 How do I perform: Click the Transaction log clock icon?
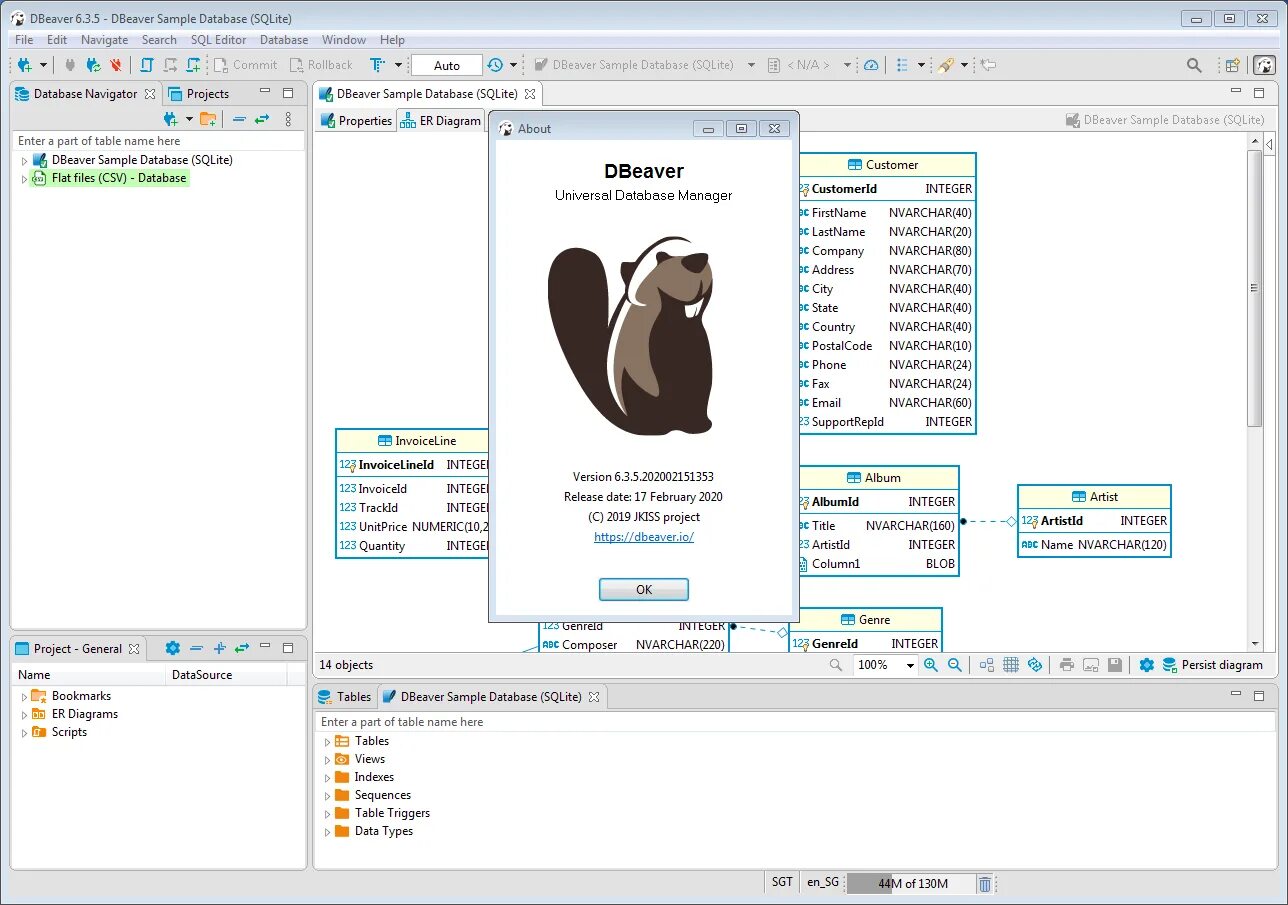495,65
